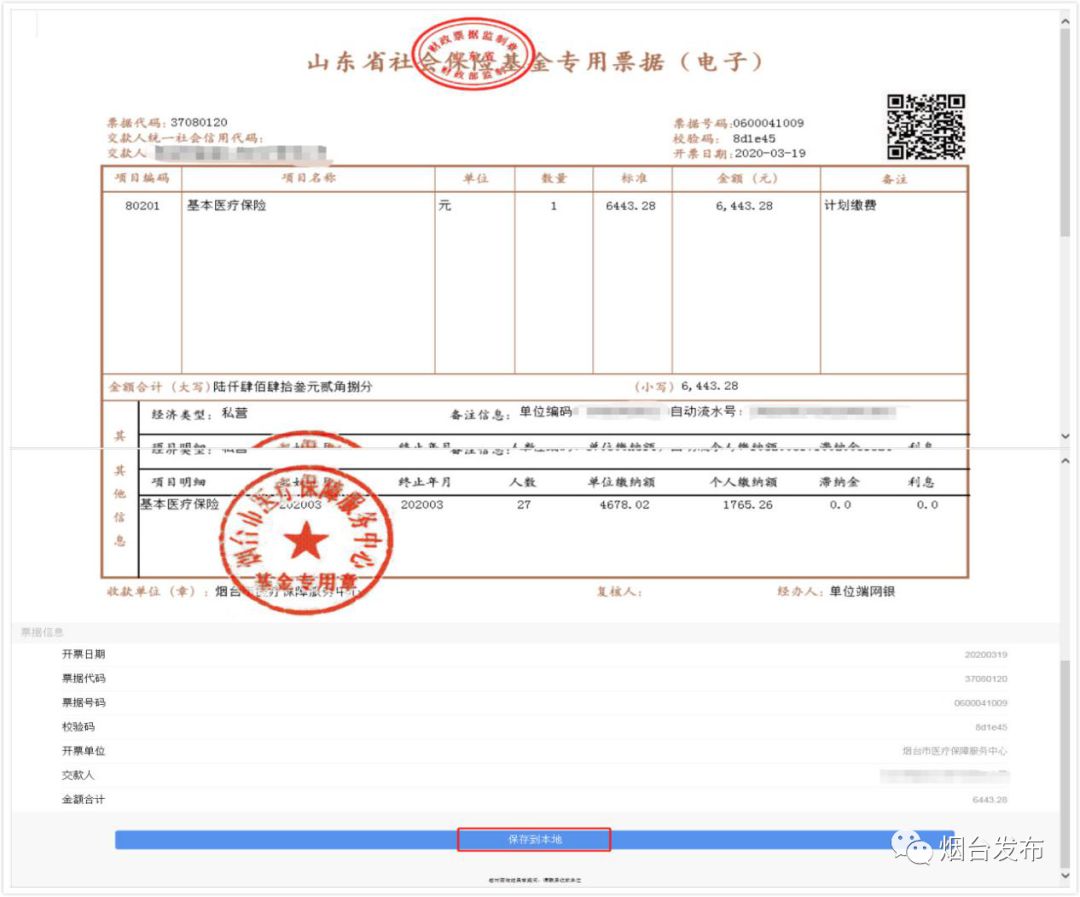Click the 单位 cell showing 元
Screen dimensions: 1080x897
pyautogui.click(x=445, y=205)
